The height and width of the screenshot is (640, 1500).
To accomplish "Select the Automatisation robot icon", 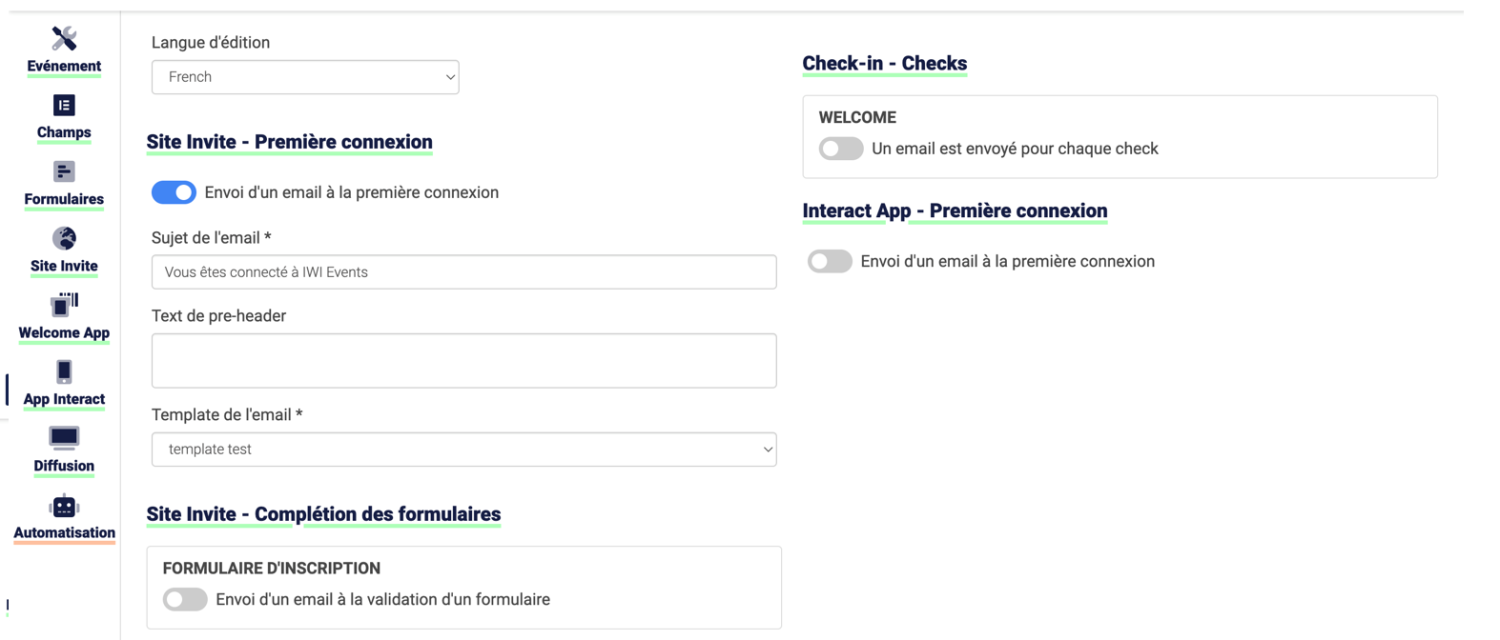I will [x=64, y=506].
